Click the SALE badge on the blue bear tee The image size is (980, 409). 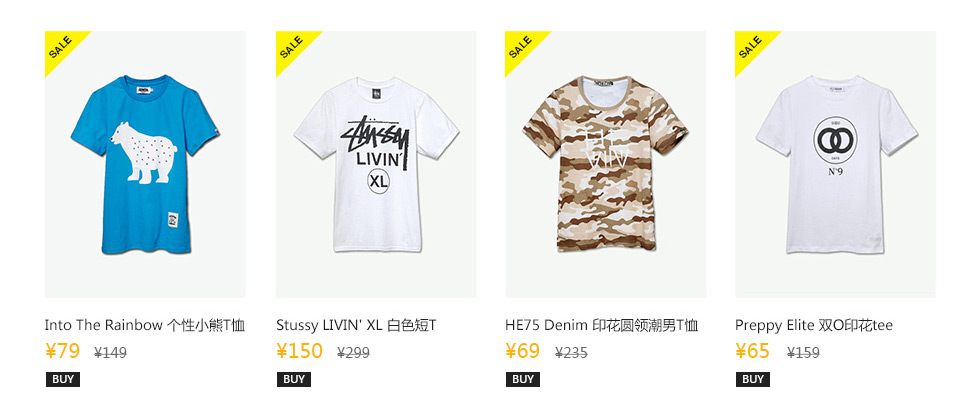tap(61, 48)
